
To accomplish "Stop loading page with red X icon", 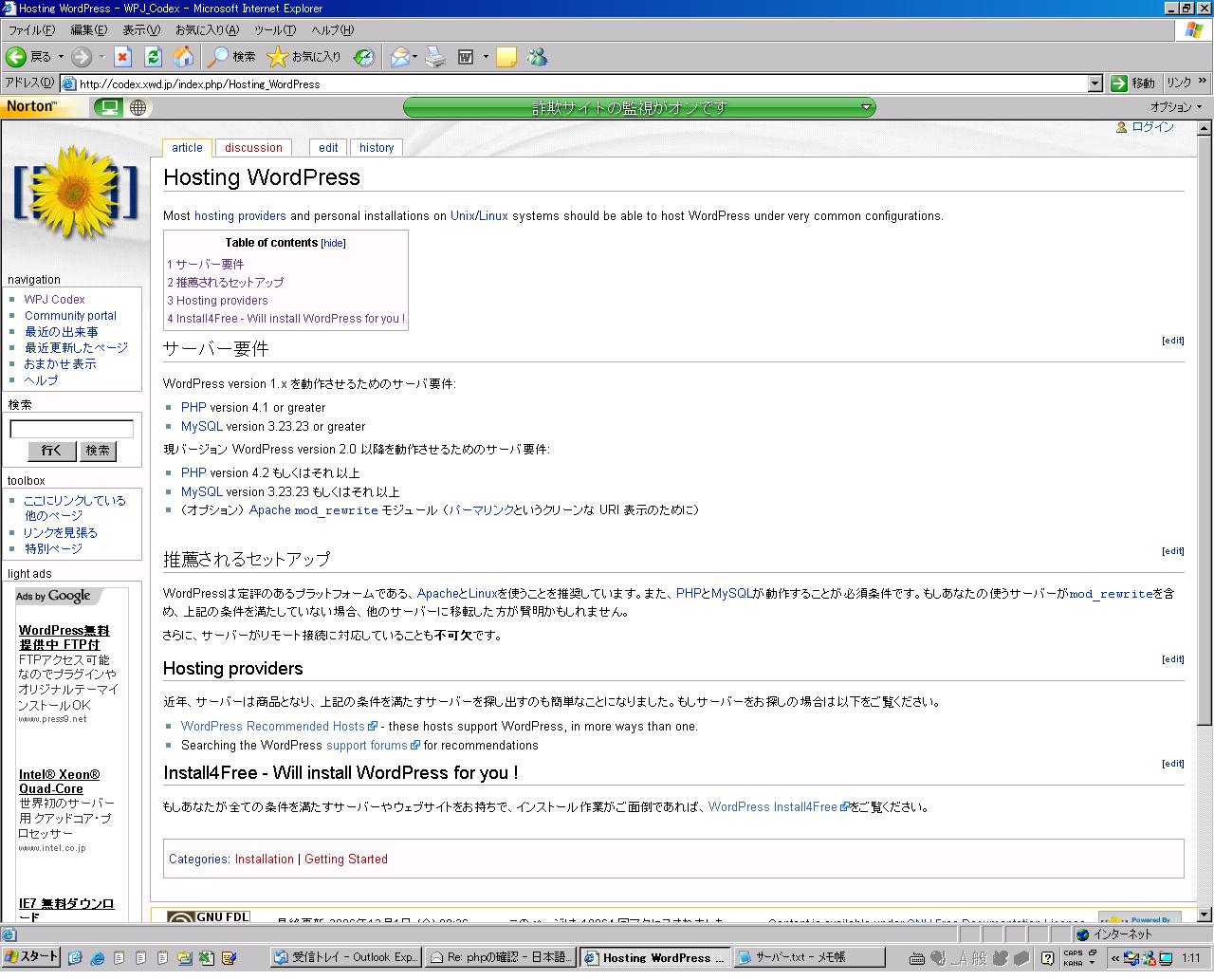I will (122, 57).
